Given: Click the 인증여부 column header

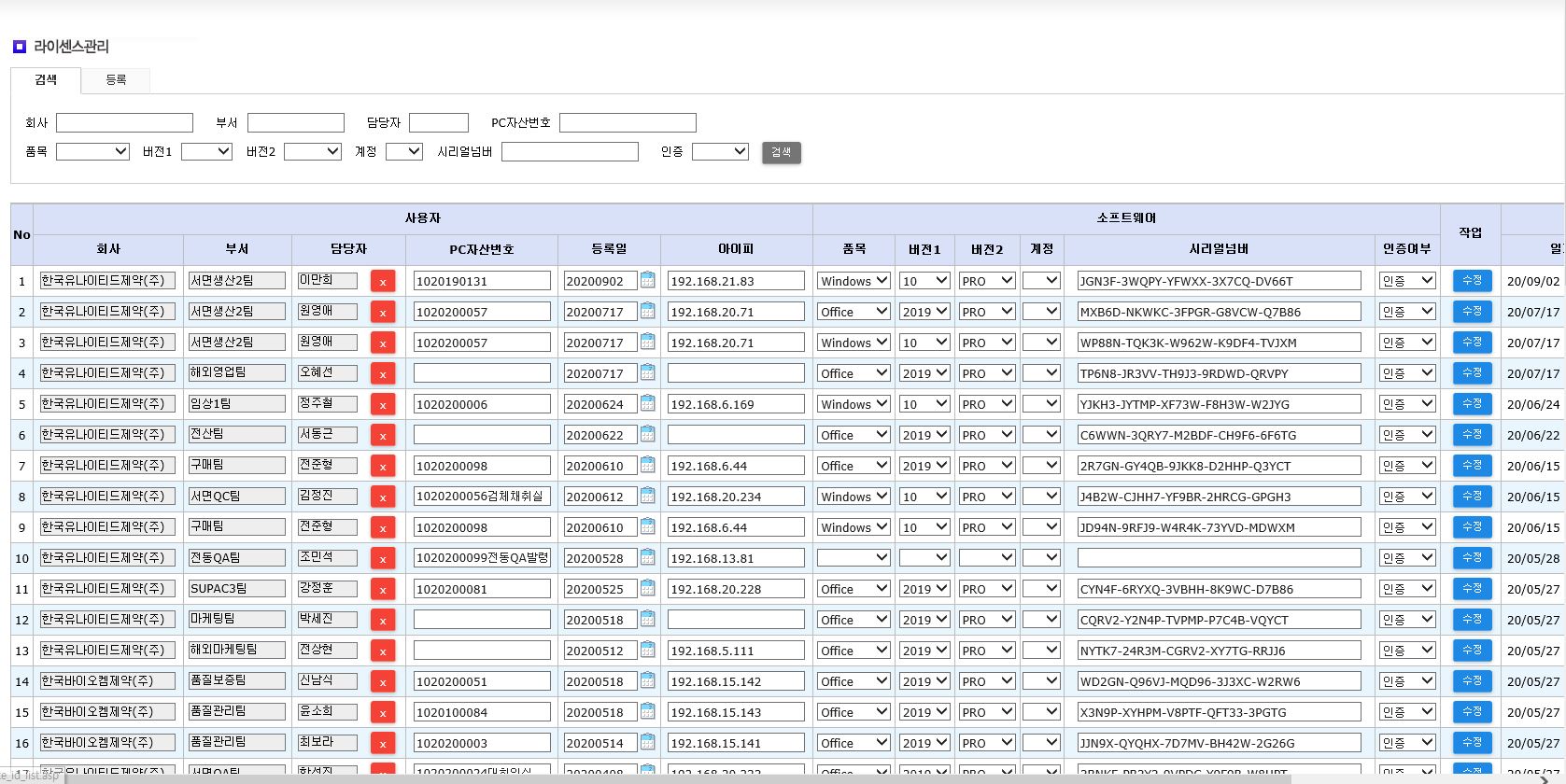Looking at the screenshot, I should 1406,249.
